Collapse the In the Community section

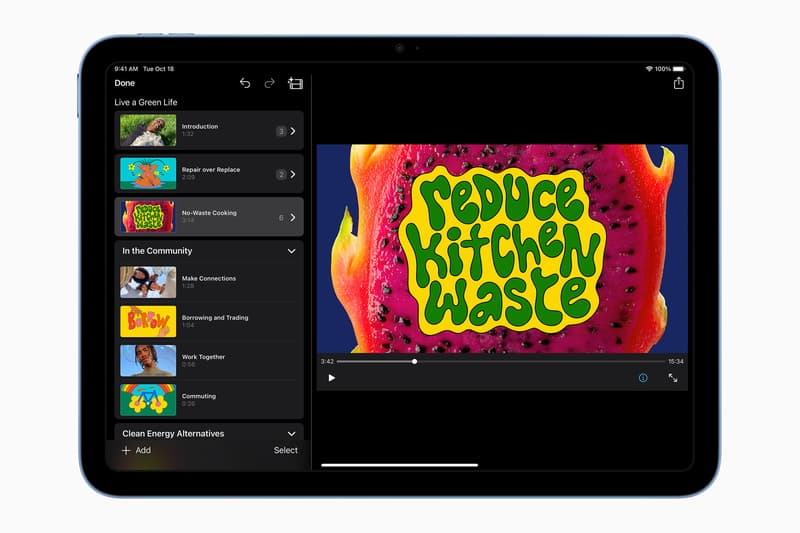[291, 251]
